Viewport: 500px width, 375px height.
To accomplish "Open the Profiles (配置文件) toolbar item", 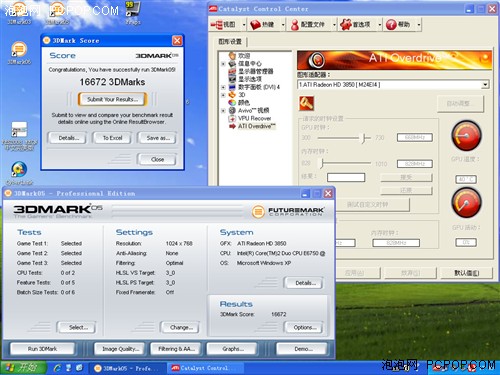I will 307,25.
